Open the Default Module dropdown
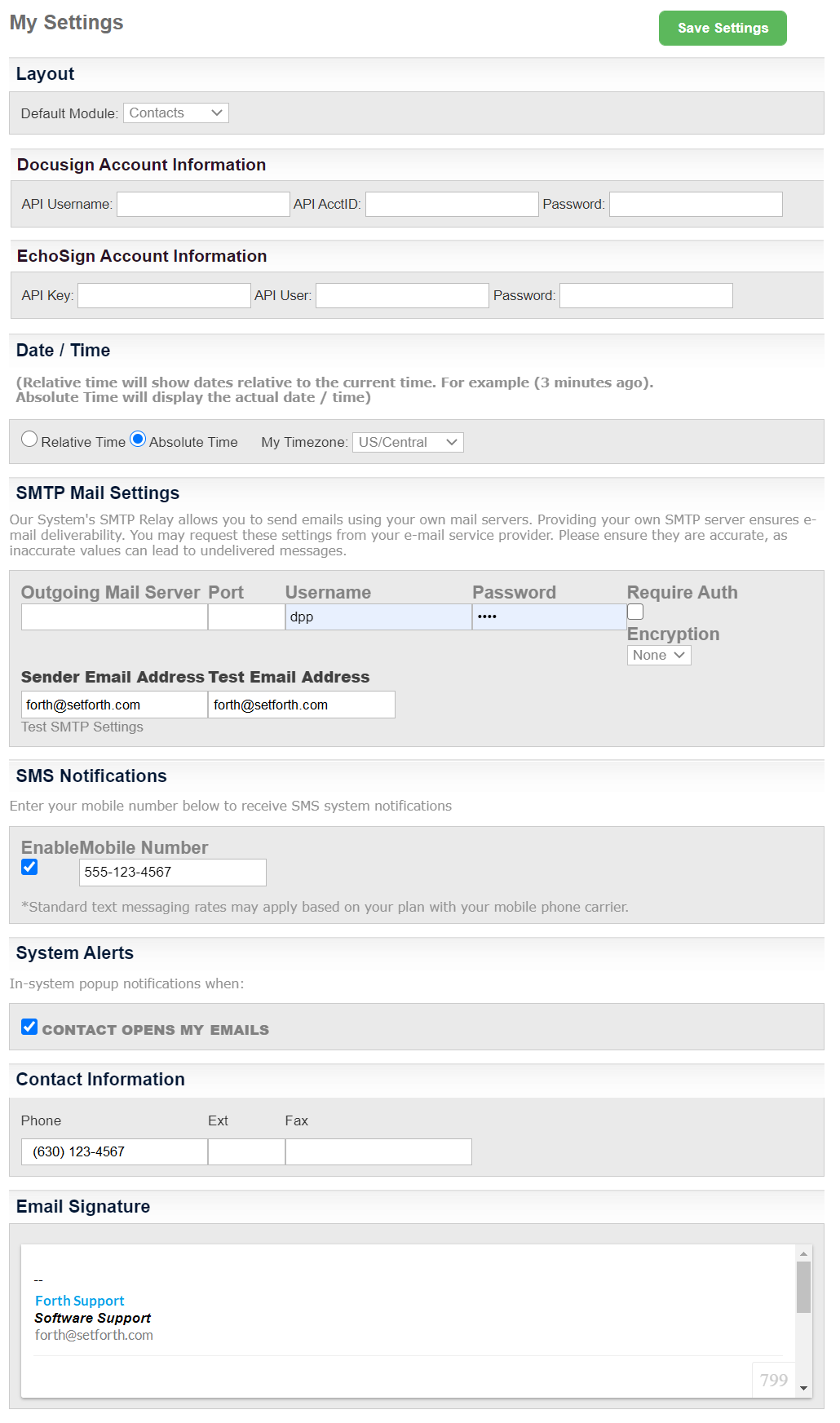Viewport: 840px width, 1423px height. (x=175, y=113)
